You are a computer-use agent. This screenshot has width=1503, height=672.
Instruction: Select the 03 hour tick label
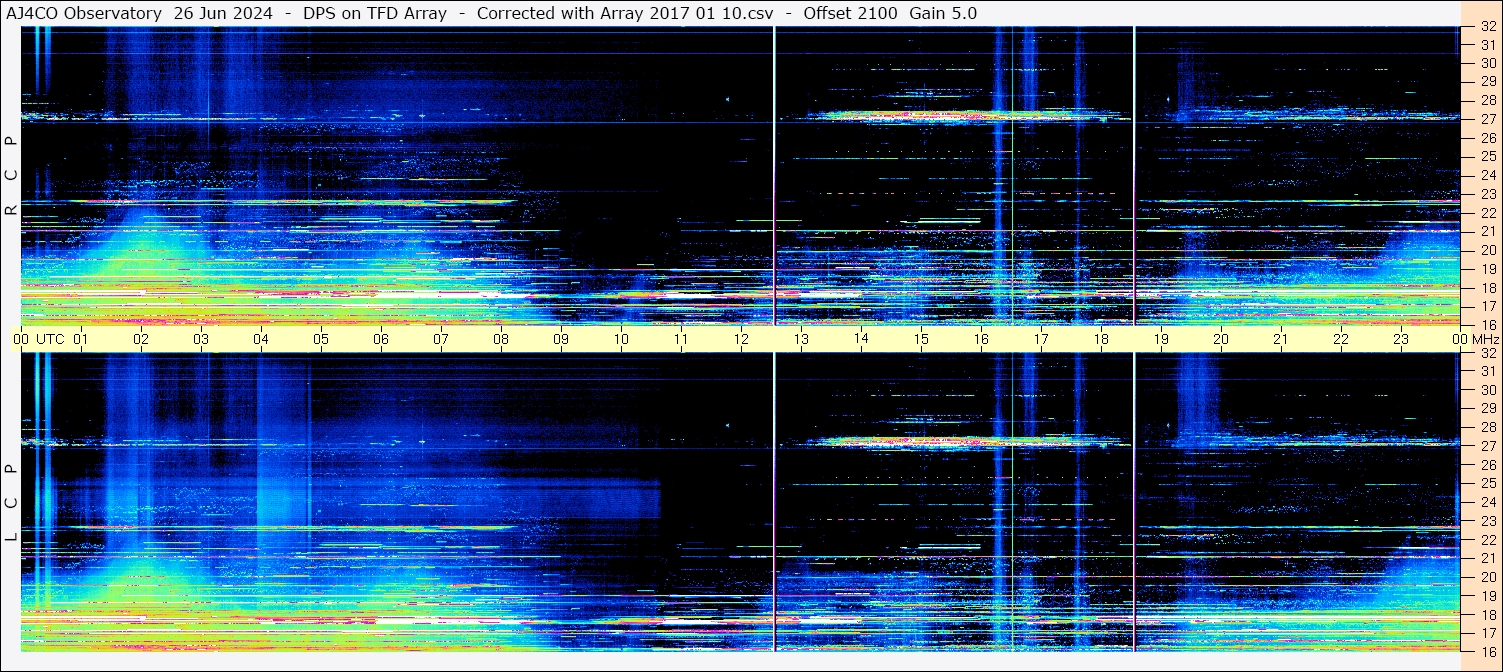point(201,339)
